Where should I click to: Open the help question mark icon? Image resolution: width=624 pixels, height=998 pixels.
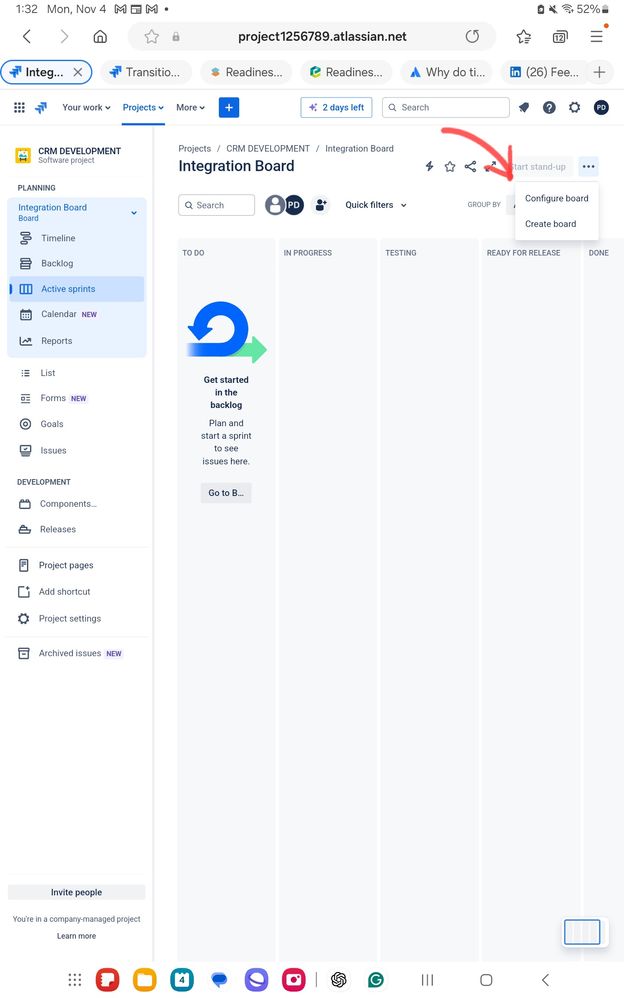click(550, 108)
